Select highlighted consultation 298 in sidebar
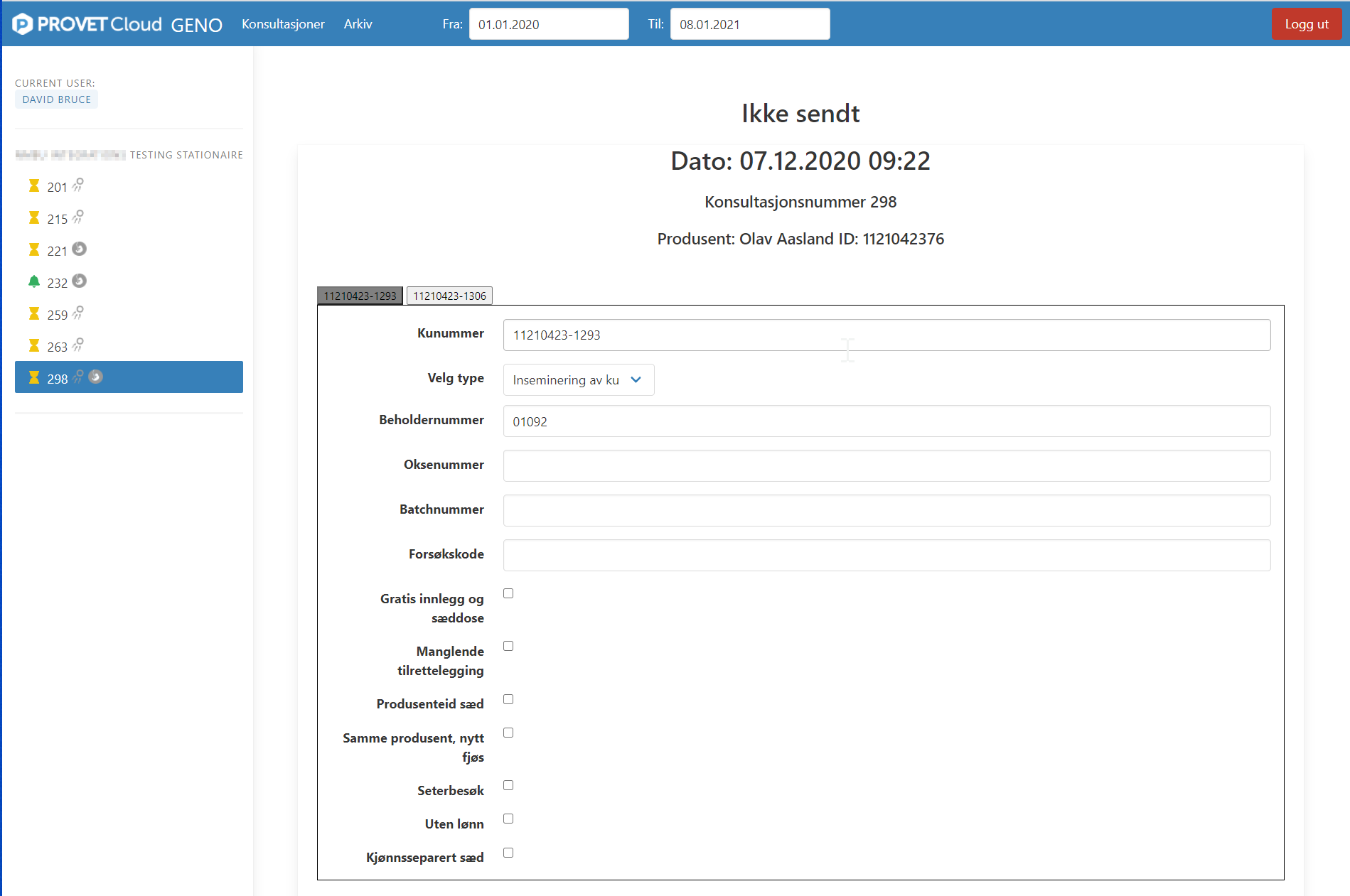This screenshot has width=1350, height=896. coord(129,377)
